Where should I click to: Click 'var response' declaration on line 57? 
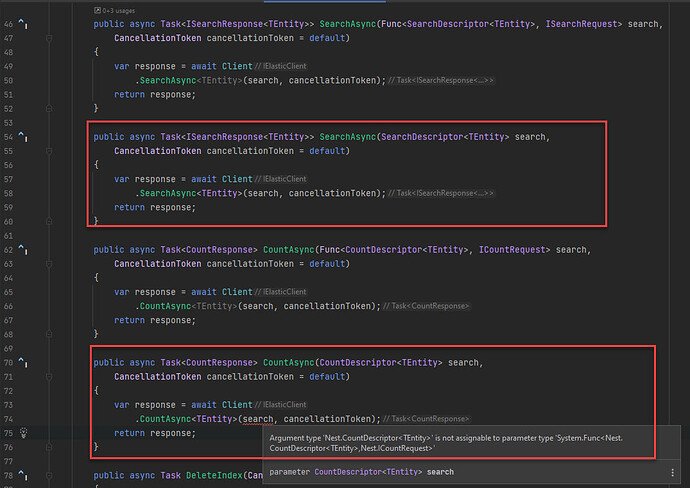(145, 179)
